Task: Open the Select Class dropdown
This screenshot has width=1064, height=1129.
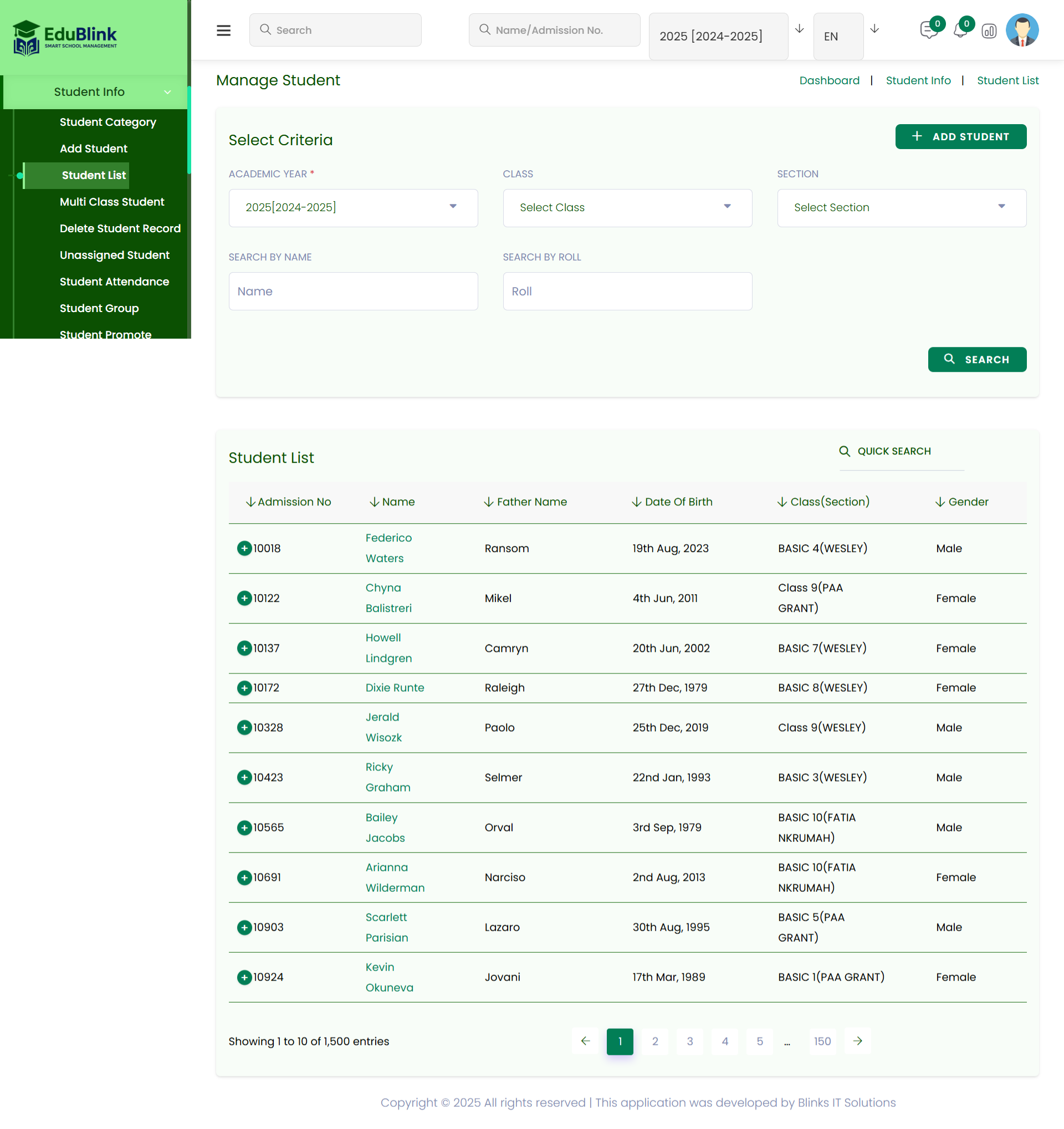Action: pos(627,207)
